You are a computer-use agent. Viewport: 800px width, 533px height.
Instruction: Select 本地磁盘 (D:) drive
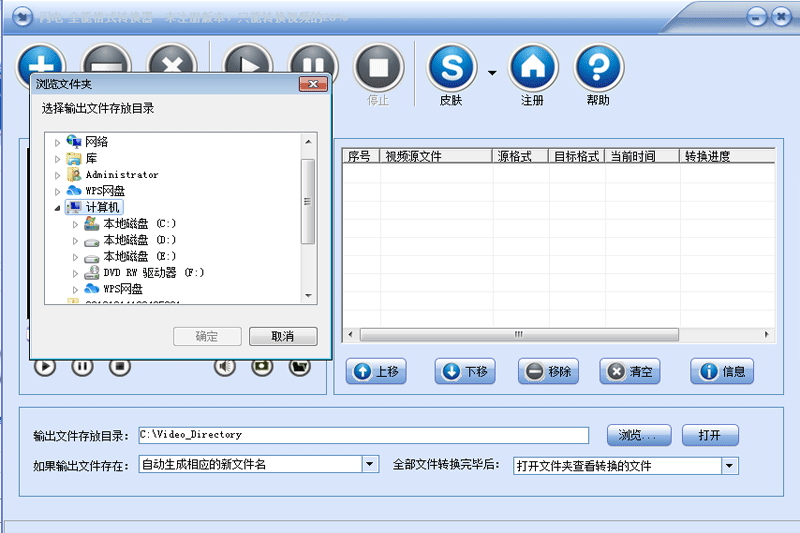(x=139, y=240)
